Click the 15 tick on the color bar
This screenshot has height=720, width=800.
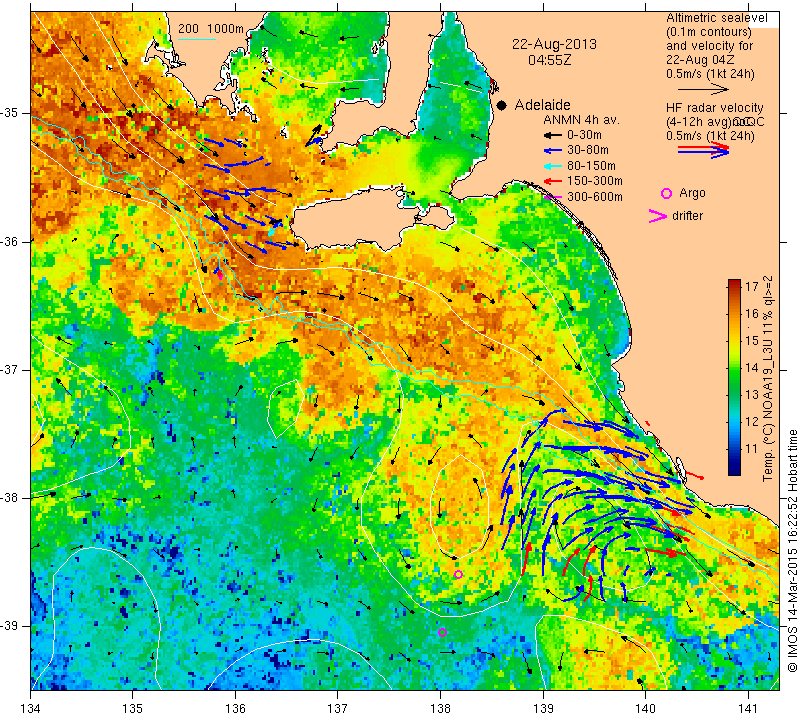click(751, 340)
